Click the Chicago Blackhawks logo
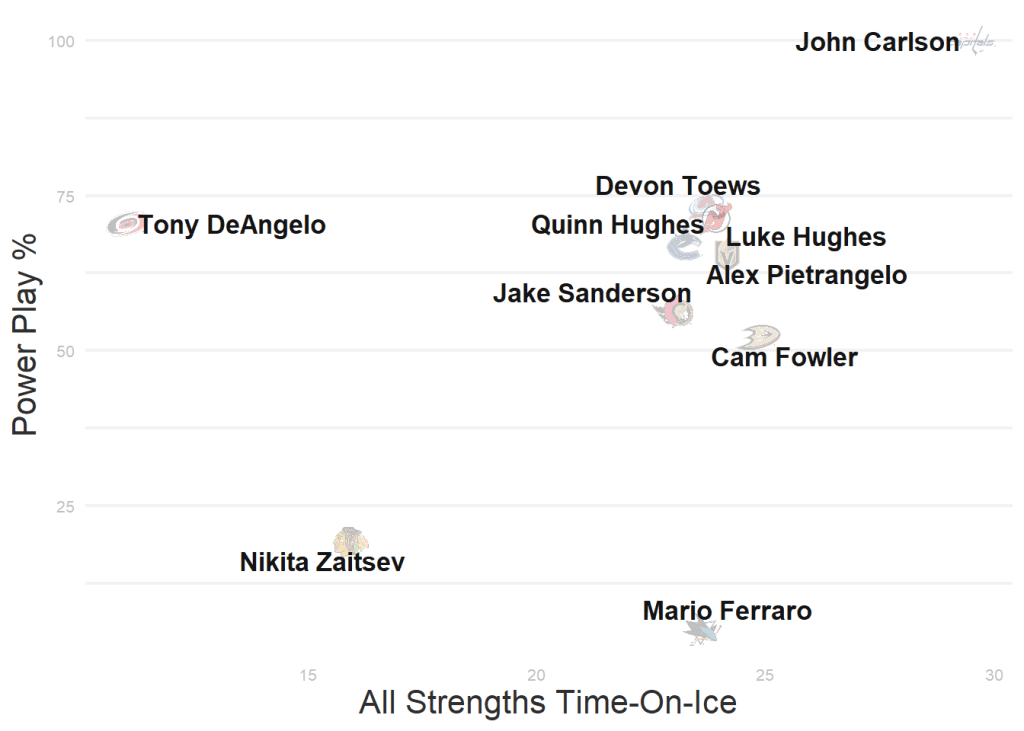The width and height of the screenshot is (1024, 731). click(350, 541)
